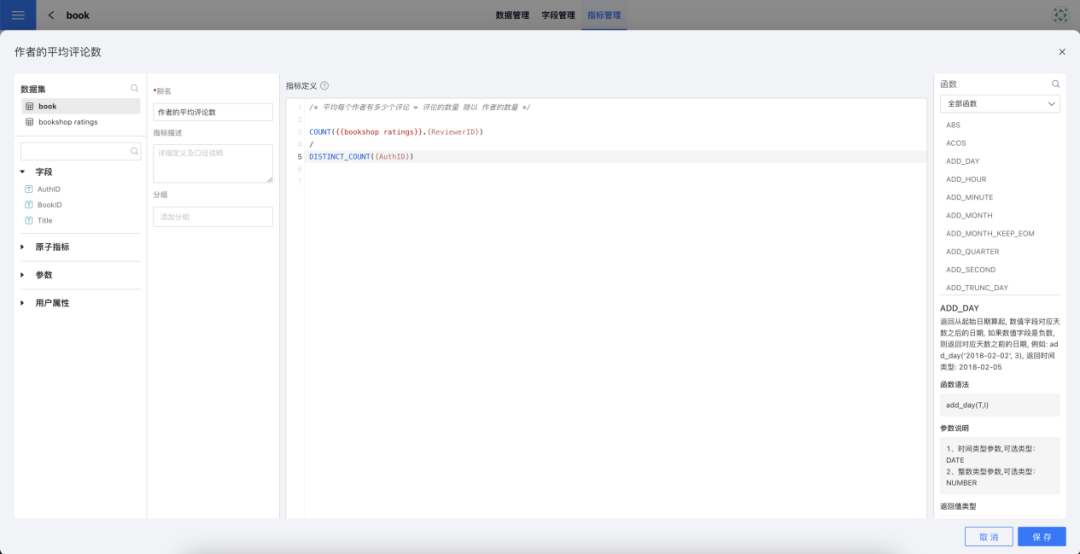The height and width of the screenshot is (554, 1080).
Task: Click the type icon beside Title
Action: [29, 220]
